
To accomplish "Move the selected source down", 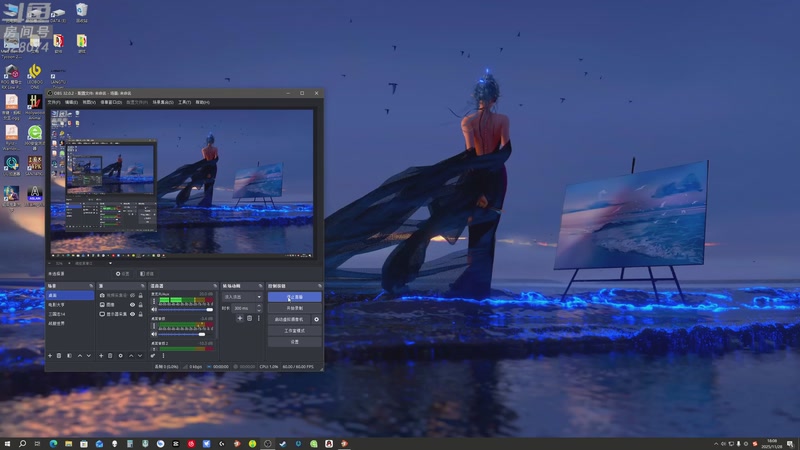I will (x=140, y=356).
